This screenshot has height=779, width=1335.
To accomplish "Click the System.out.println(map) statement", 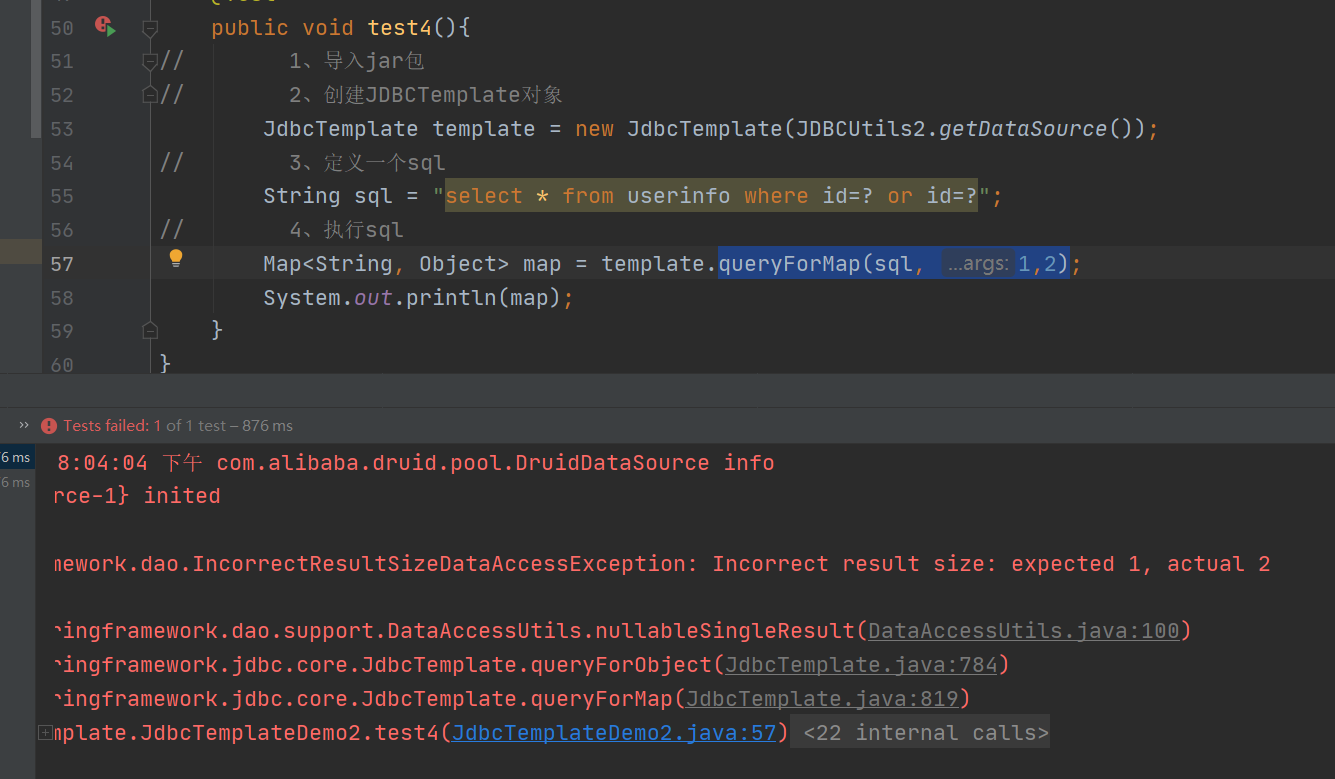I will tap(418, 298).
